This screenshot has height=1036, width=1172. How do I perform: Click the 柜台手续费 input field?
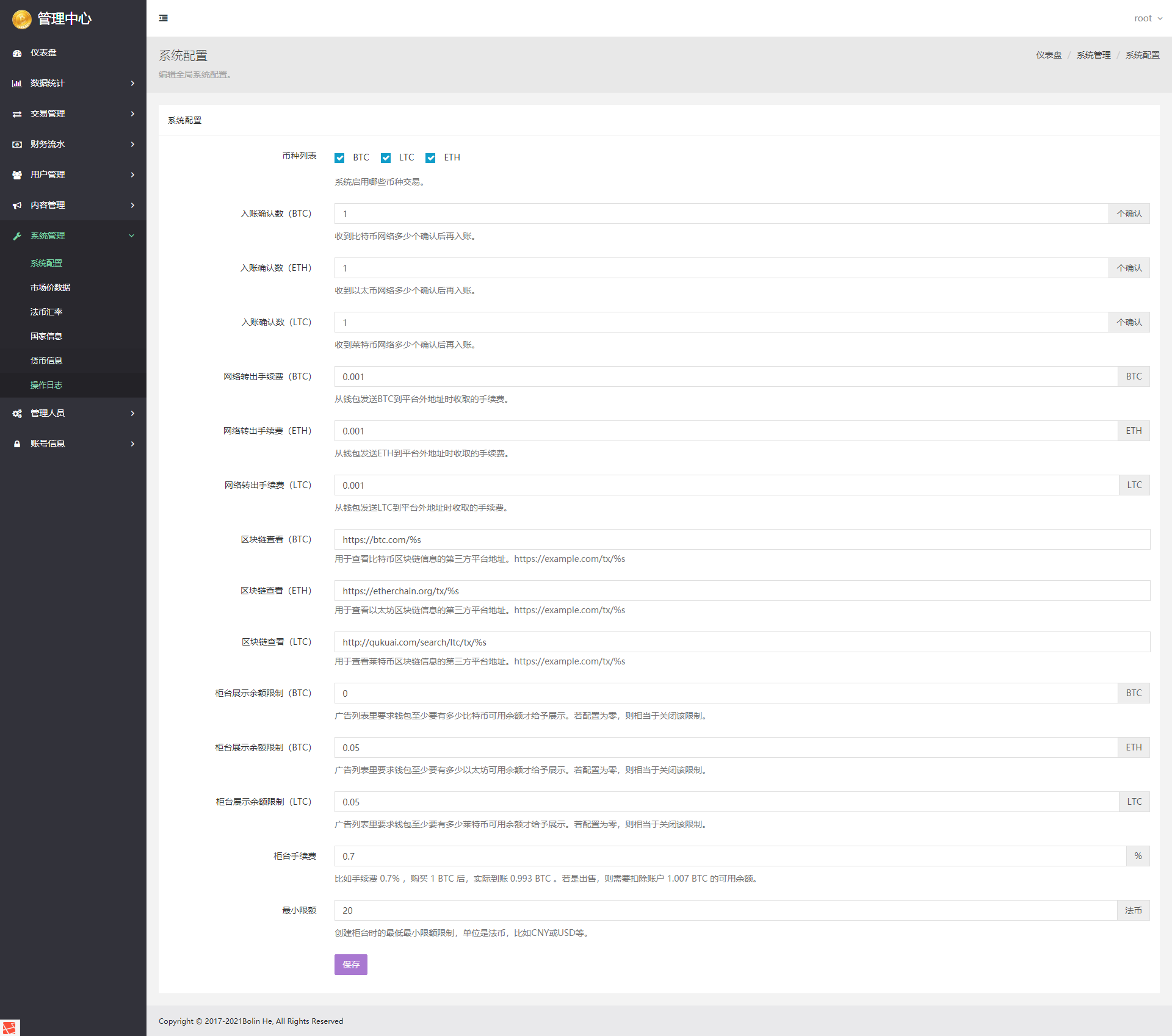(x=729, y=856)
